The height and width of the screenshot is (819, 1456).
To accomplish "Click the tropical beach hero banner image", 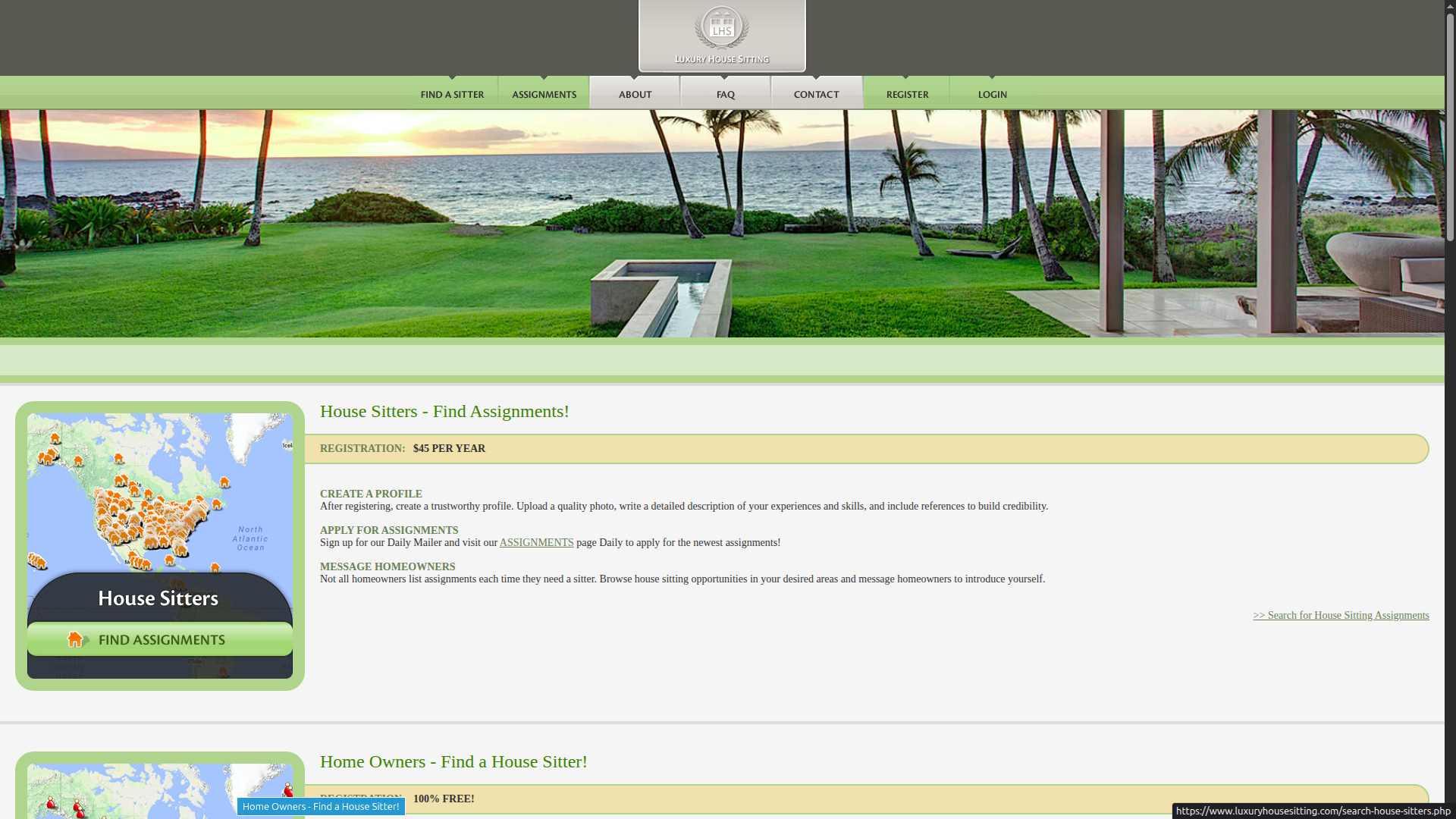I will point(722,224).
